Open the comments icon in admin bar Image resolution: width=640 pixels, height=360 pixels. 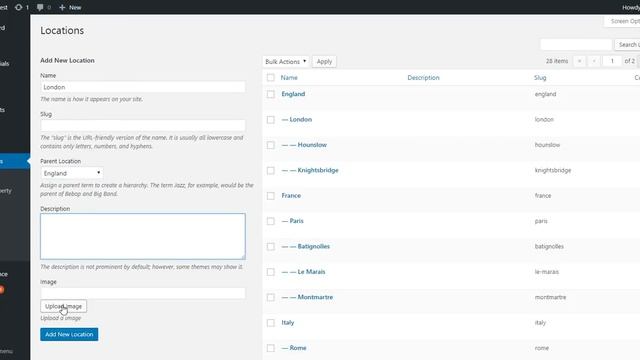(x=44, y=7)
